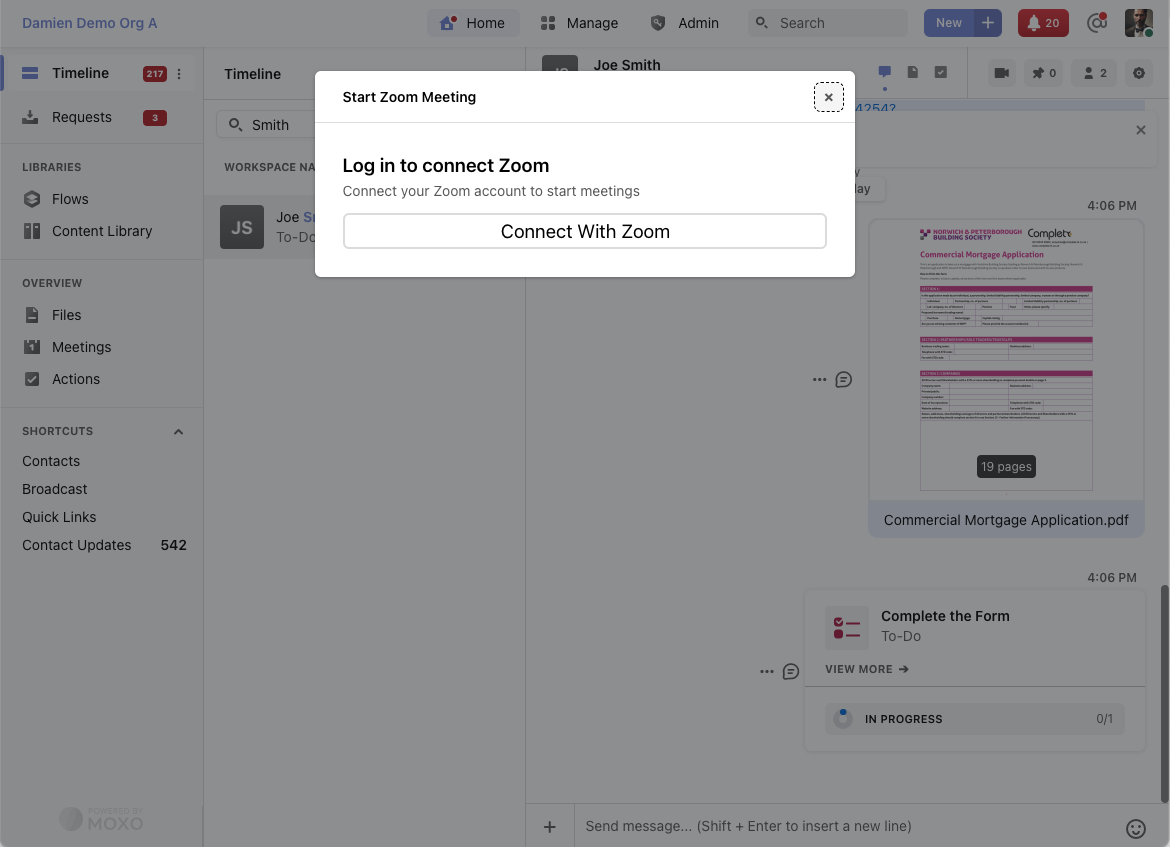This screenshot has width=1170, height=847.
Task: Click the Timeline icon in sidebar
Action: [x=30, y=73]
